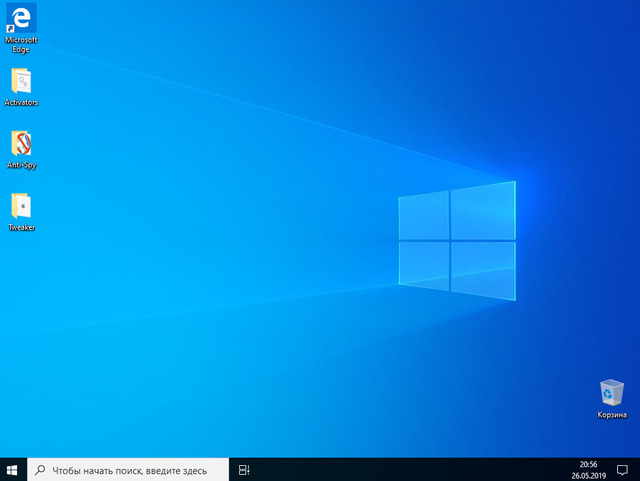Open the Action Center notifications icon
Image resolution: width=640 pixels, height=481 pixels.
(x=621, y=469)
